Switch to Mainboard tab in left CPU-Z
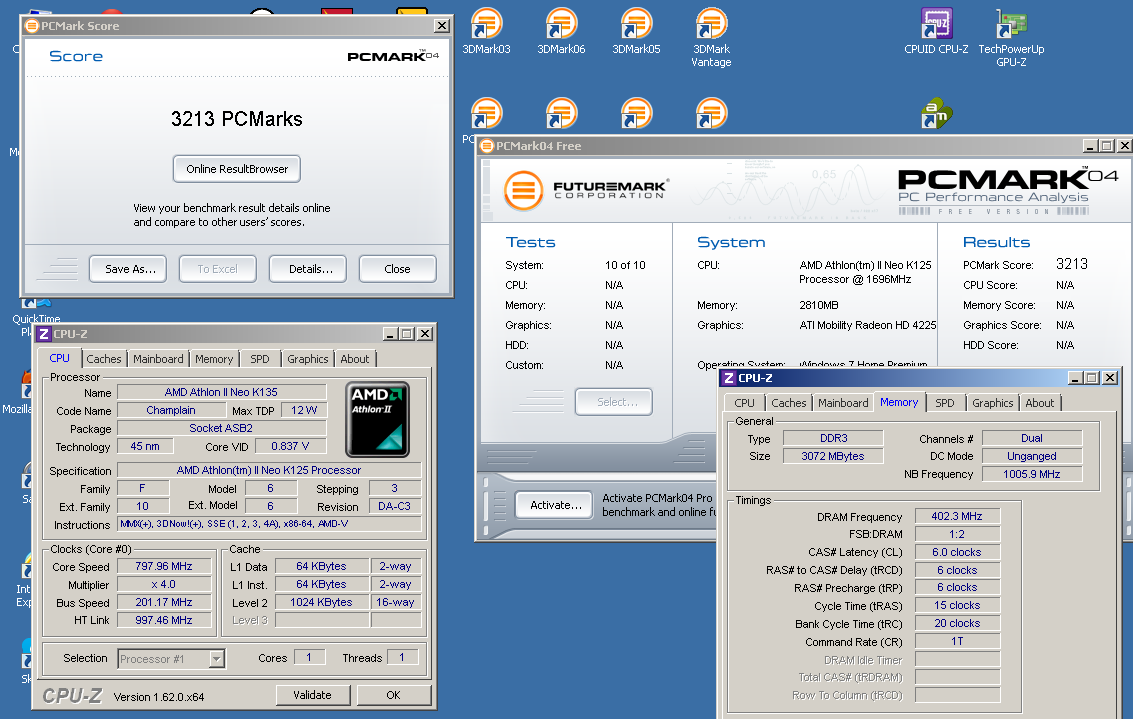The image size is (1133, 719). coord(158,359)
